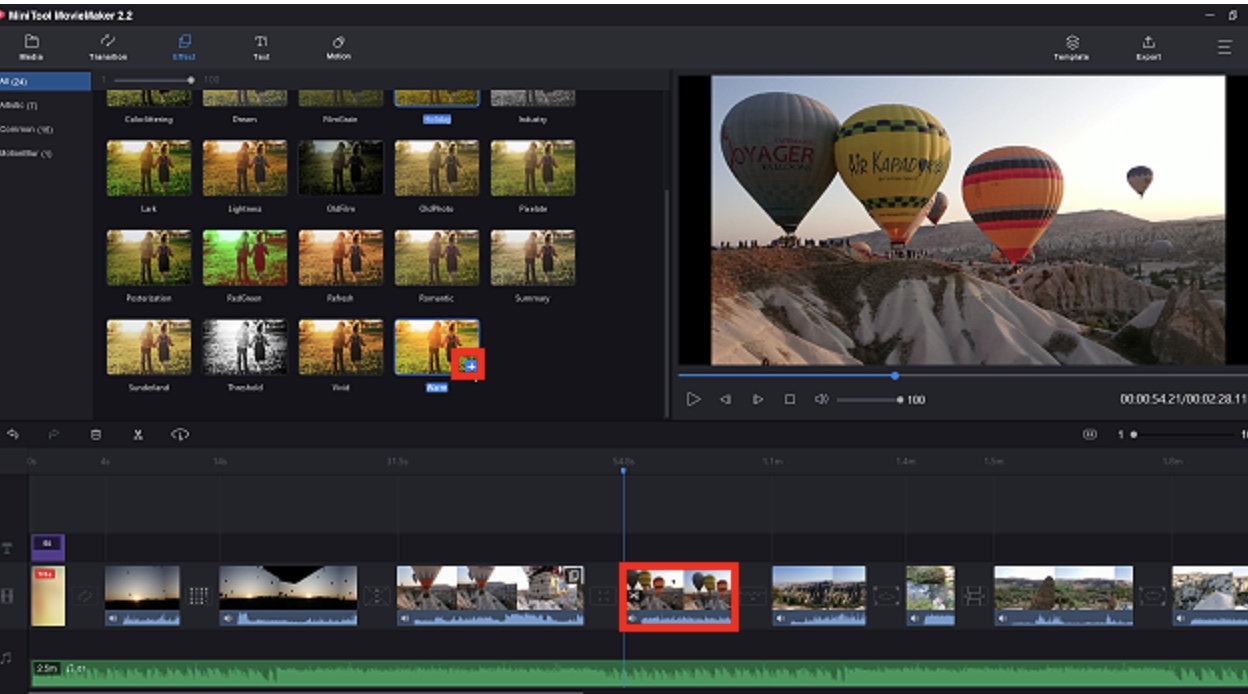The height and width of the screenshot is (694, 1248).
Task: Click zoom-to-fit timeline icon
Action: [x=1090, y=435]
